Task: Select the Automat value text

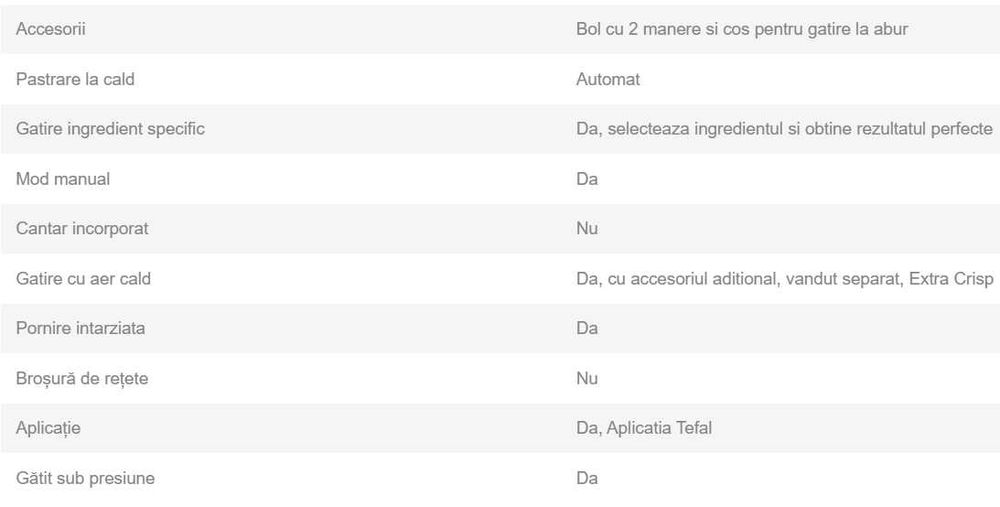Action: [x=608, y=79]
